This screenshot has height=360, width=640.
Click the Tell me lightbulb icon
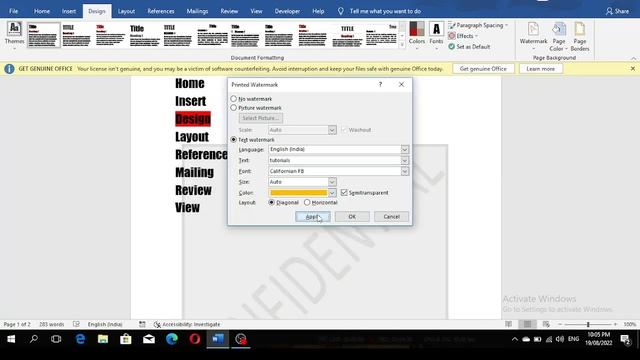pos(340,11)
